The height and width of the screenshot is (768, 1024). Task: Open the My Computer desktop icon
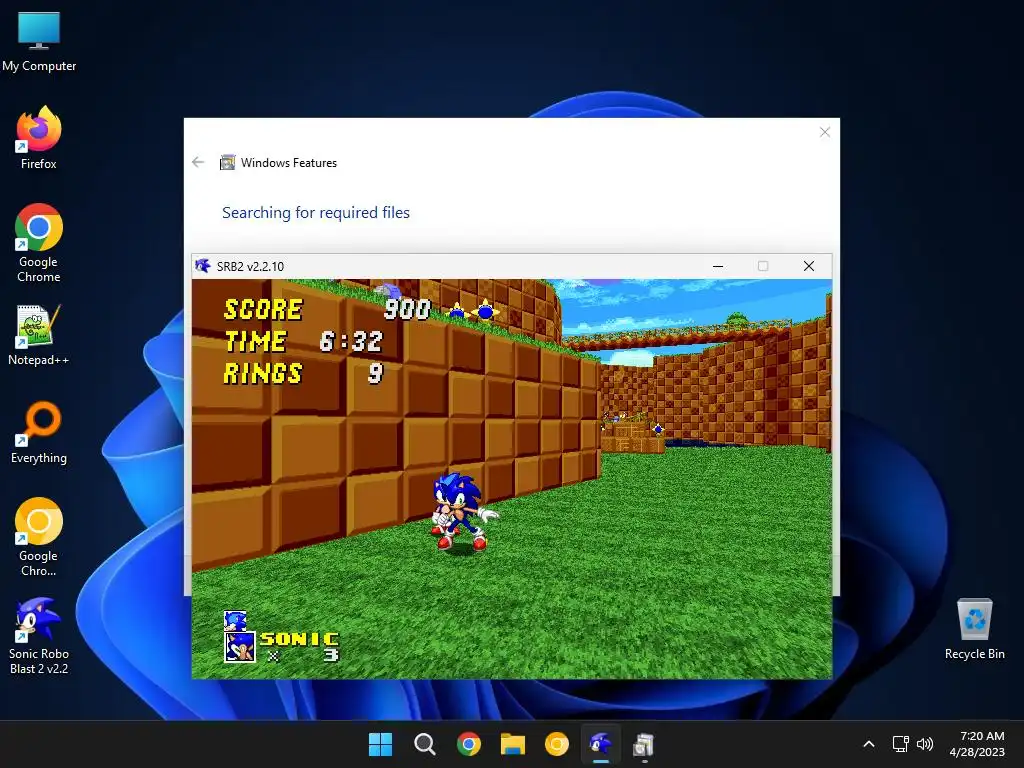[39, 42]
